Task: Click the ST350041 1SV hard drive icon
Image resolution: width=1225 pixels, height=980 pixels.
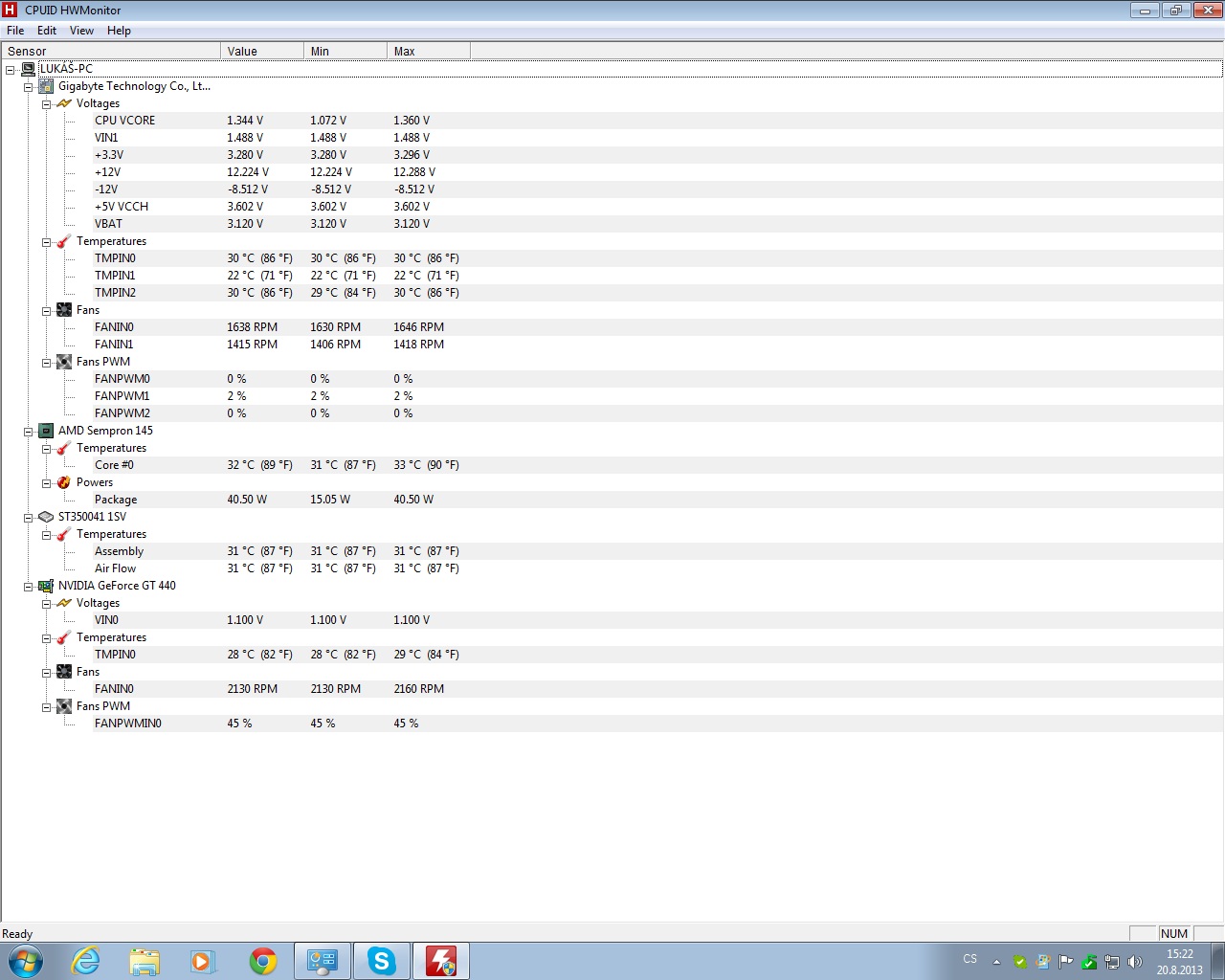Action: click(x=46, y=517)
